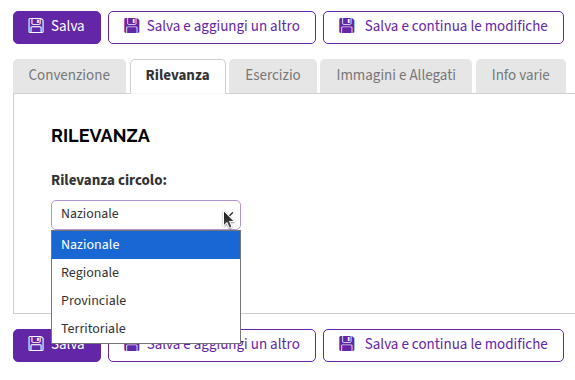
Task: Switch to the Convenzione tab
Action: (69, 76)
